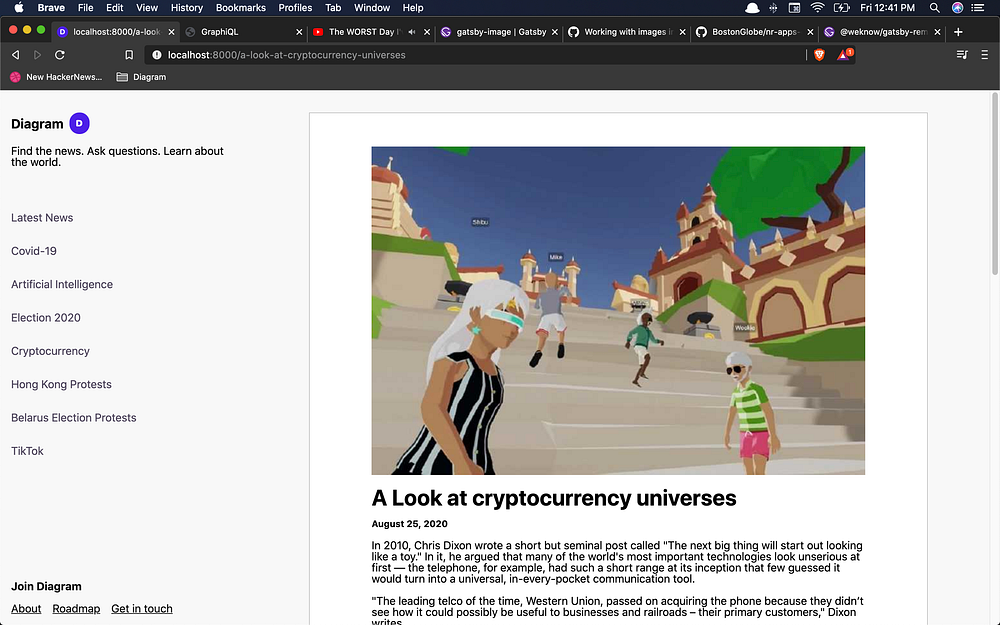Open the Brave hamburger menu
The image size is (1000, 625).
coord(985,55)
